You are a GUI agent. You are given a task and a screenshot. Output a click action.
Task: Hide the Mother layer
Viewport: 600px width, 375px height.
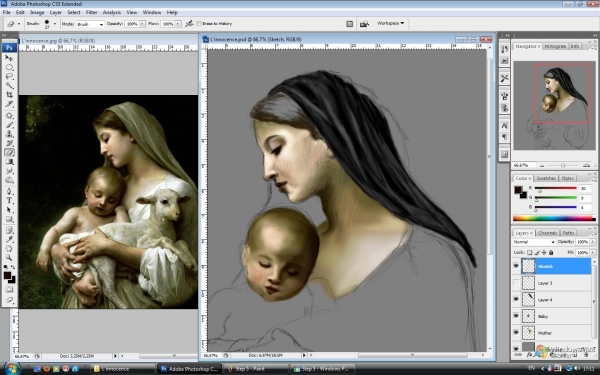click(516, 333)
